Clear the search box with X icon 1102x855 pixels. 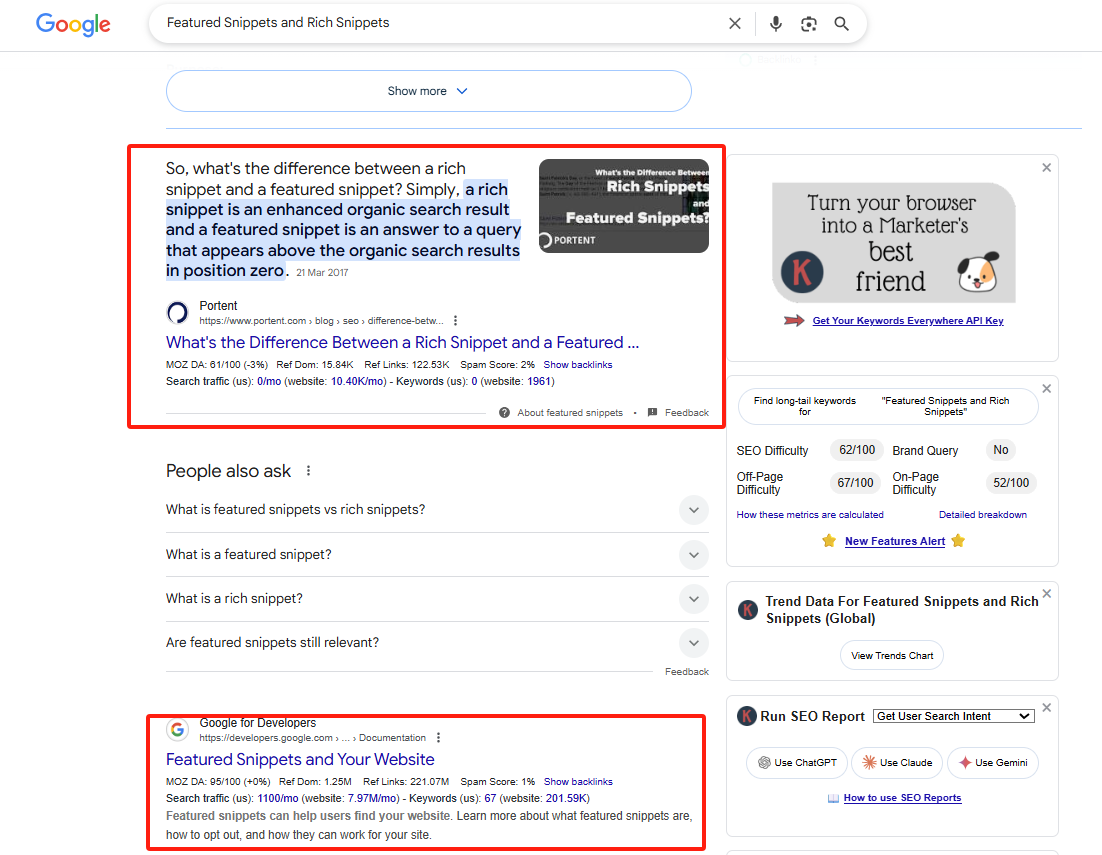(x=734, y=23)
